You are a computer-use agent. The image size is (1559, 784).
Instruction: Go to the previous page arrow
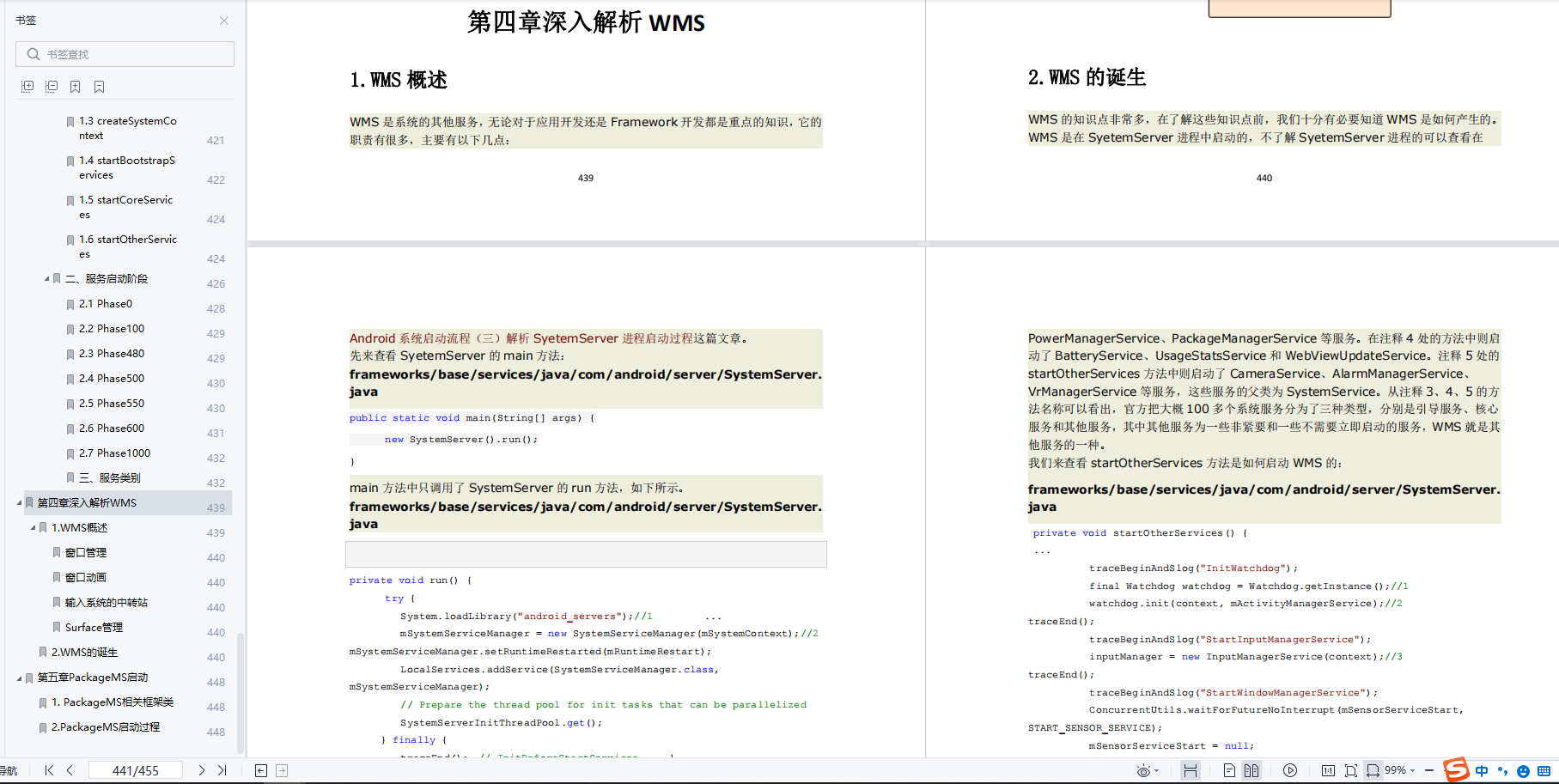[70, 770]
